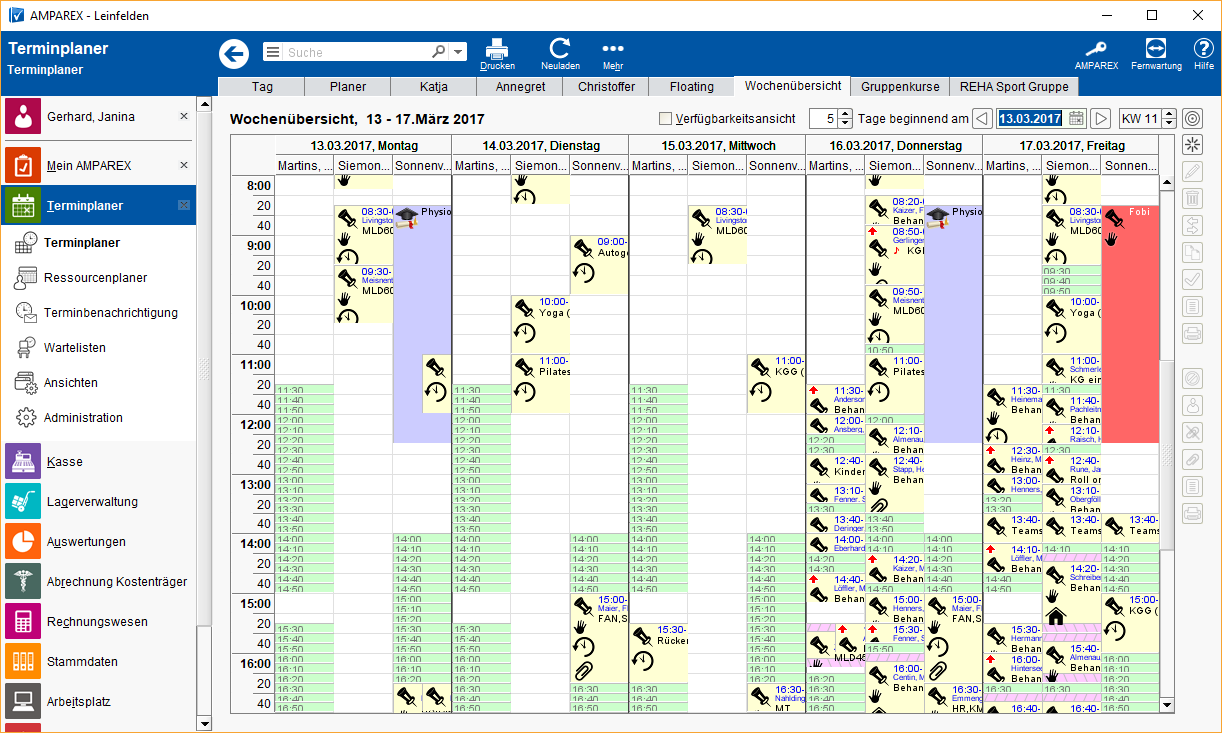1222x733 pixels.
Task: Open the Mehr menu with three dots
Action: tap(613, 54)
